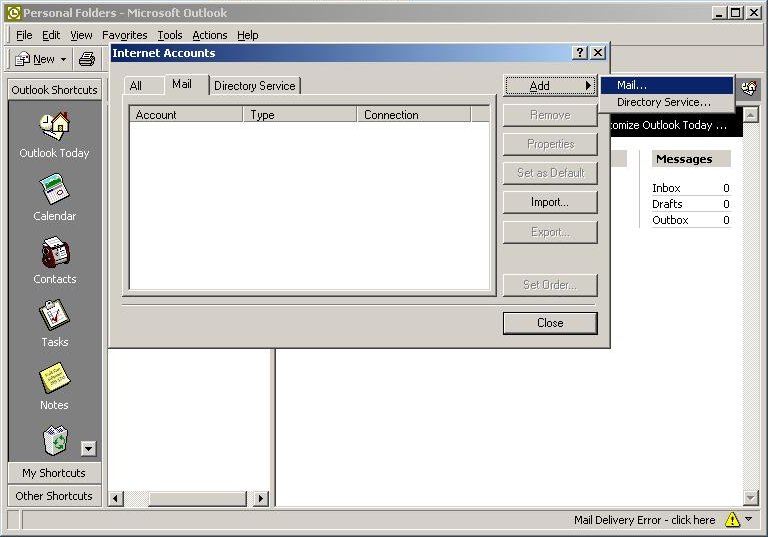Switch to the Directory Service tab
Screen dimensions: 768x537
point(255,86)
